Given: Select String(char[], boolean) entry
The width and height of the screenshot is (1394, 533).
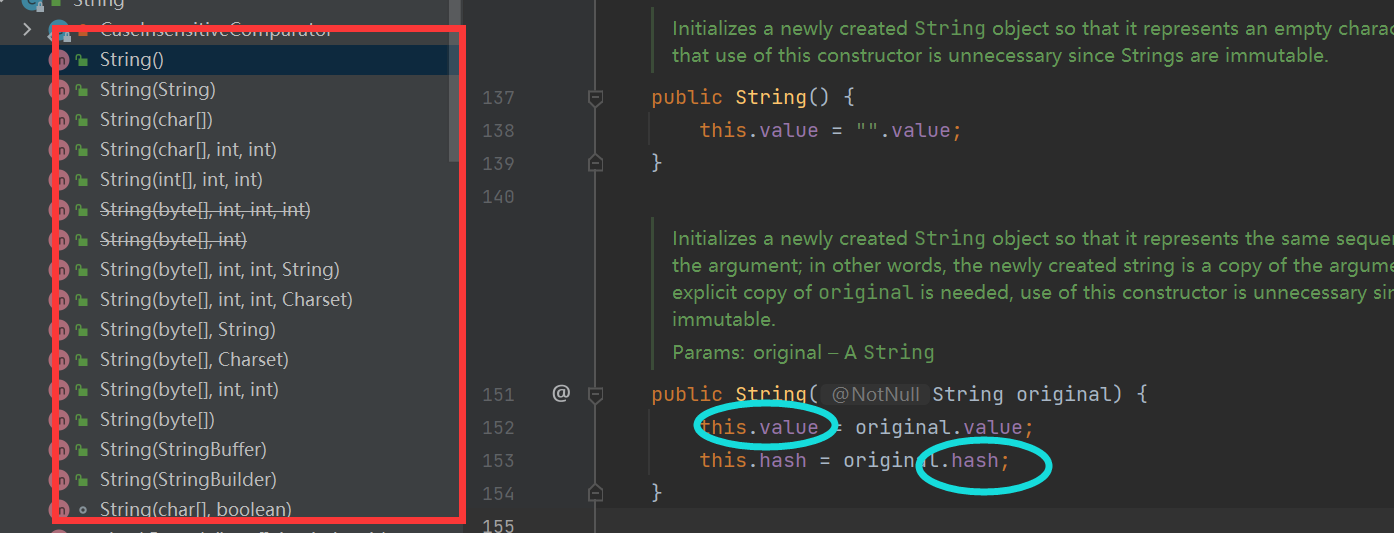Looking at the screenshot, I should pos(196,510).
